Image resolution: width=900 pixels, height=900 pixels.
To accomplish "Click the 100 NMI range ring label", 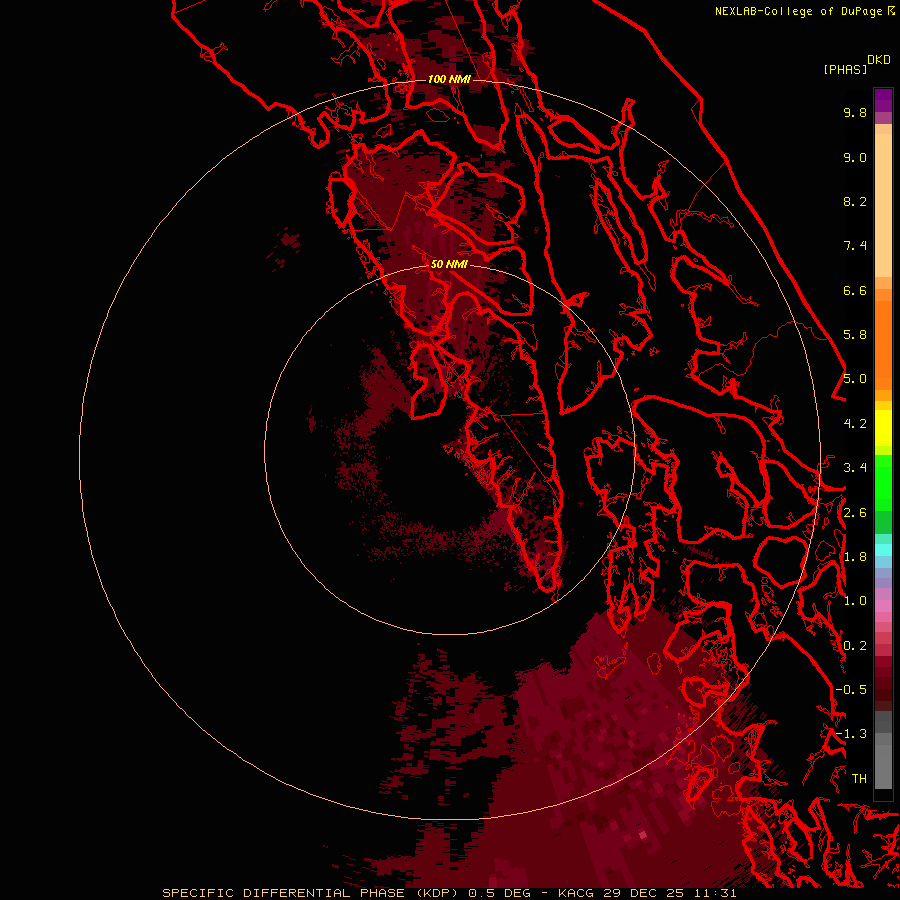I will click(x=449, y=79).
